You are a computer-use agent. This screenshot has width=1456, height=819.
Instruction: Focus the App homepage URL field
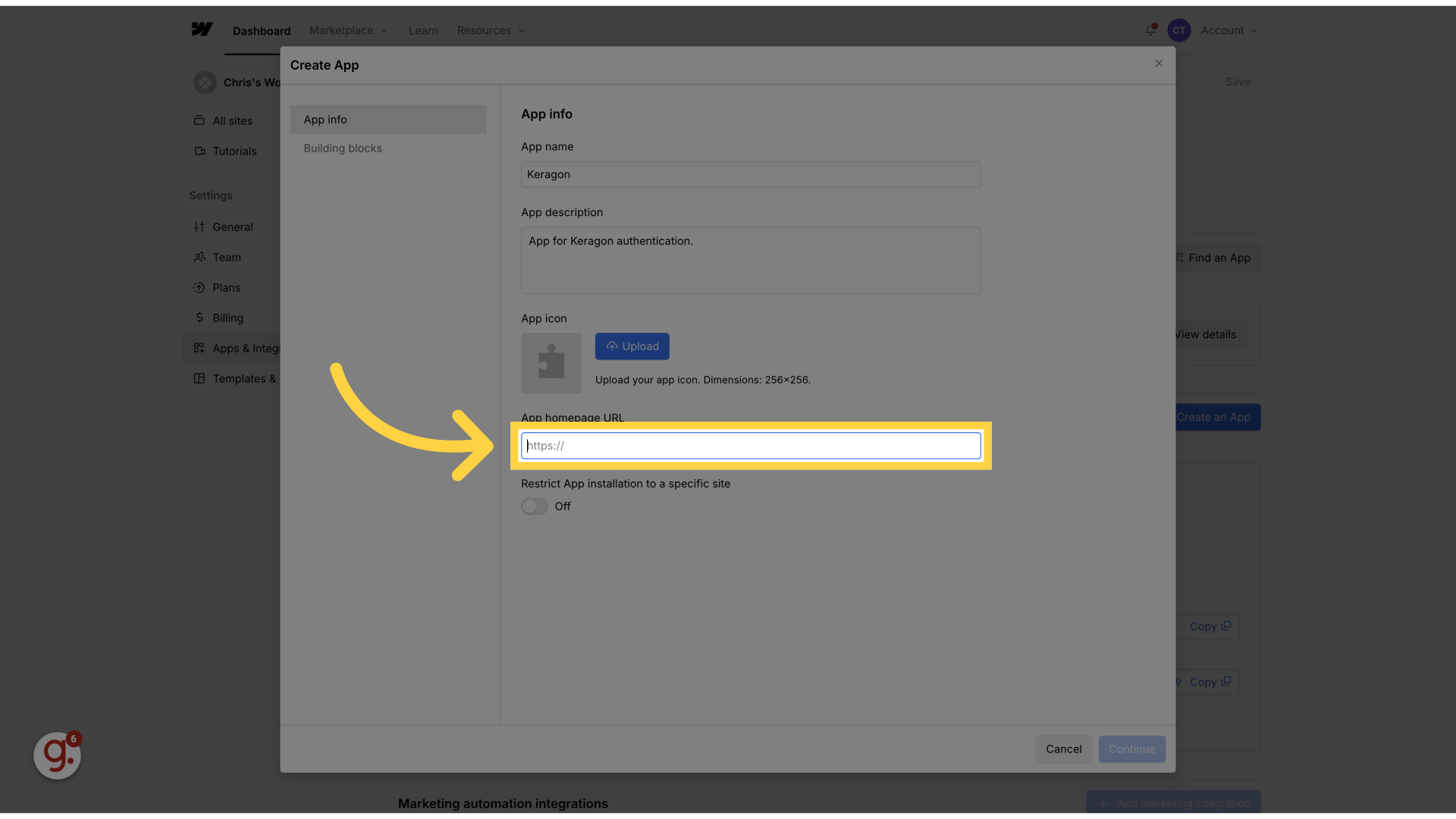(751, 446)
